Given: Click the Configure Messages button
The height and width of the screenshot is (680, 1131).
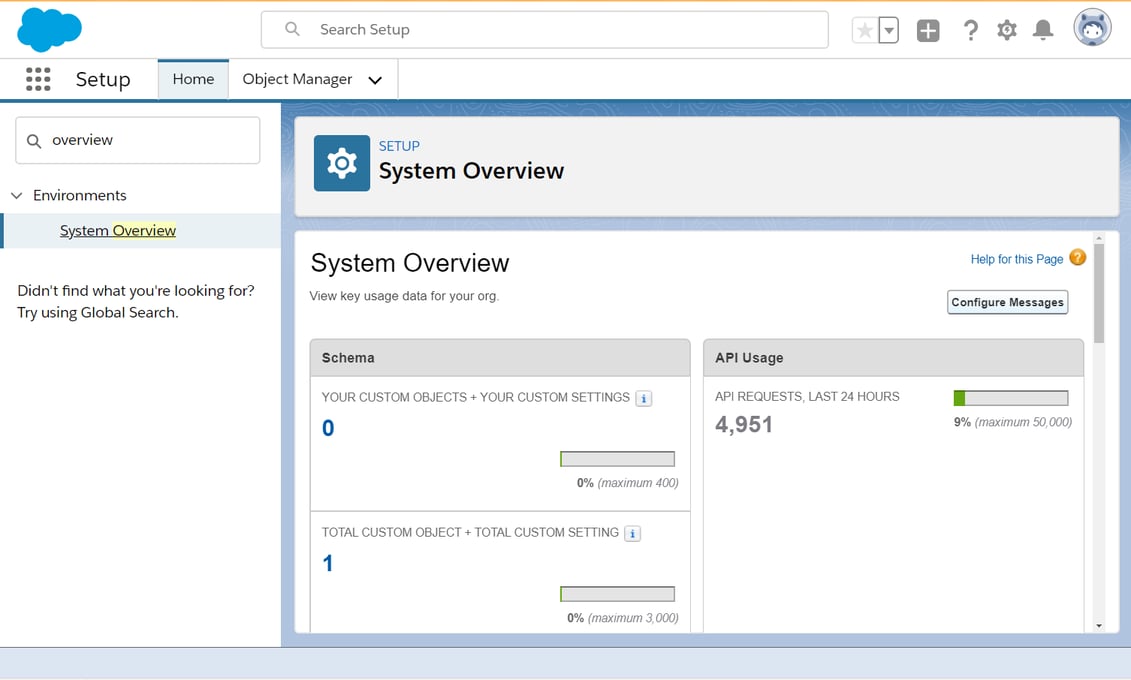Looking at the screenshot, I should 1007,301.
